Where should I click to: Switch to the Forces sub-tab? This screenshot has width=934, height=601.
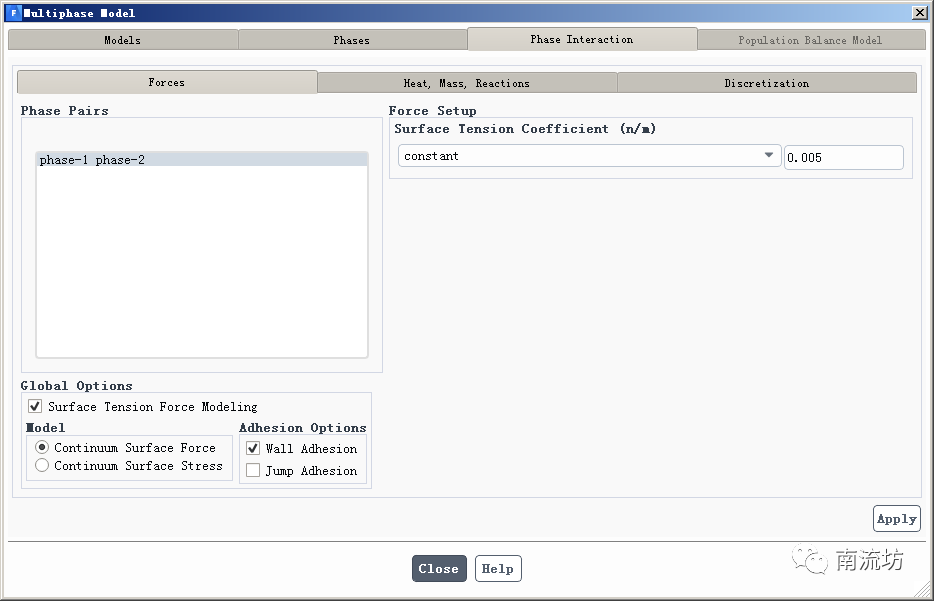click(167, 82)
